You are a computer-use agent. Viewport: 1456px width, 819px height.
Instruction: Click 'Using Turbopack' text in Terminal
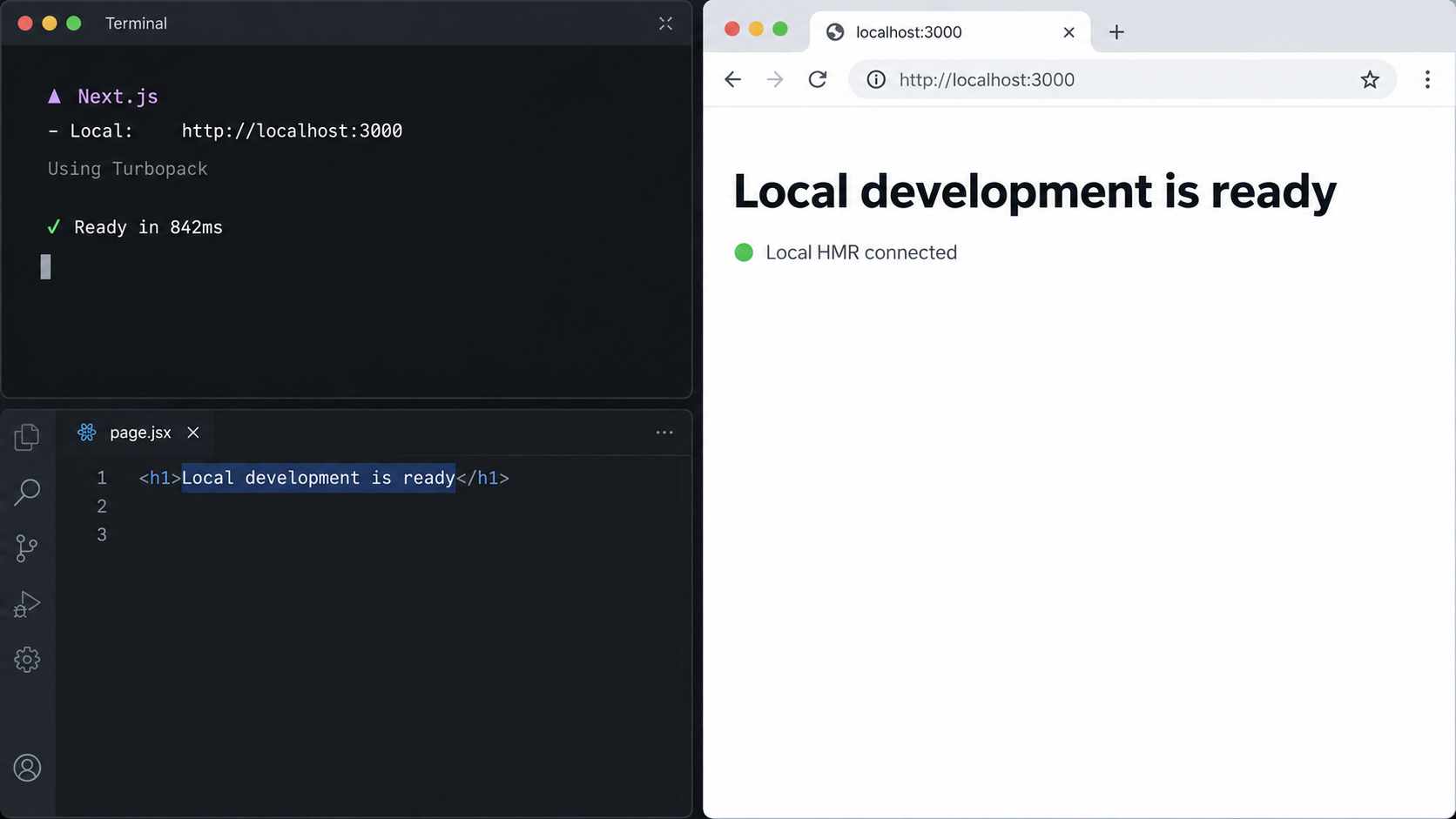(127, 169)
